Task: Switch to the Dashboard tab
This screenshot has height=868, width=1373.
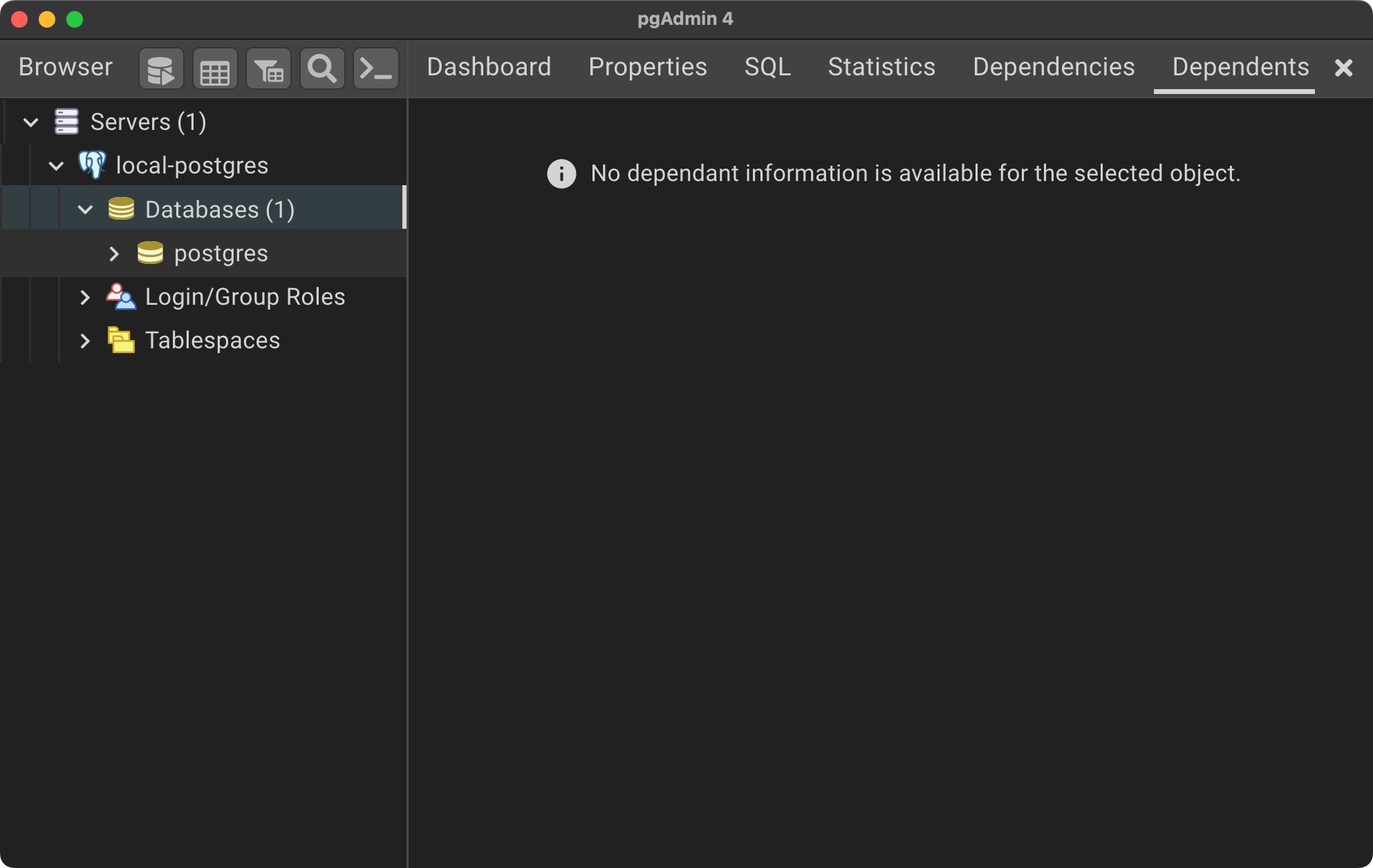Action: click(489, 67)
